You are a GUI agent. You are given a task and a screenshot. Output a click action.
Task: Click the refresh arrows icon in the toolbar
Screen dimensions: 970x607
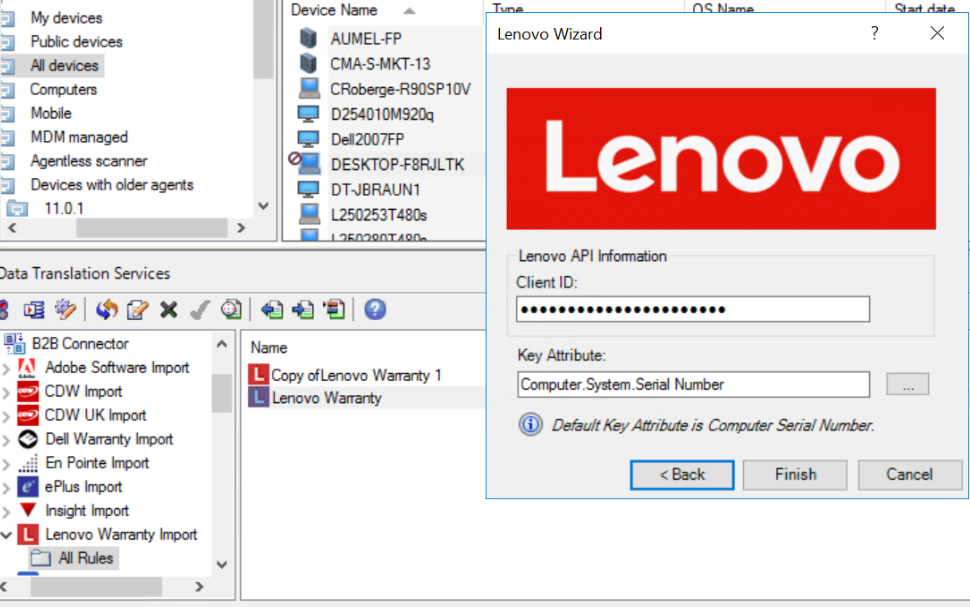(x=106, y=310)
